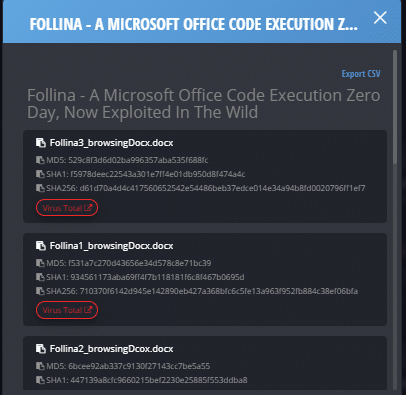The width and height of the screenshot is (406, 395).
Task: Click file icon beside Follina2_browsingDcox.docx
Action: tap(41, 349)
